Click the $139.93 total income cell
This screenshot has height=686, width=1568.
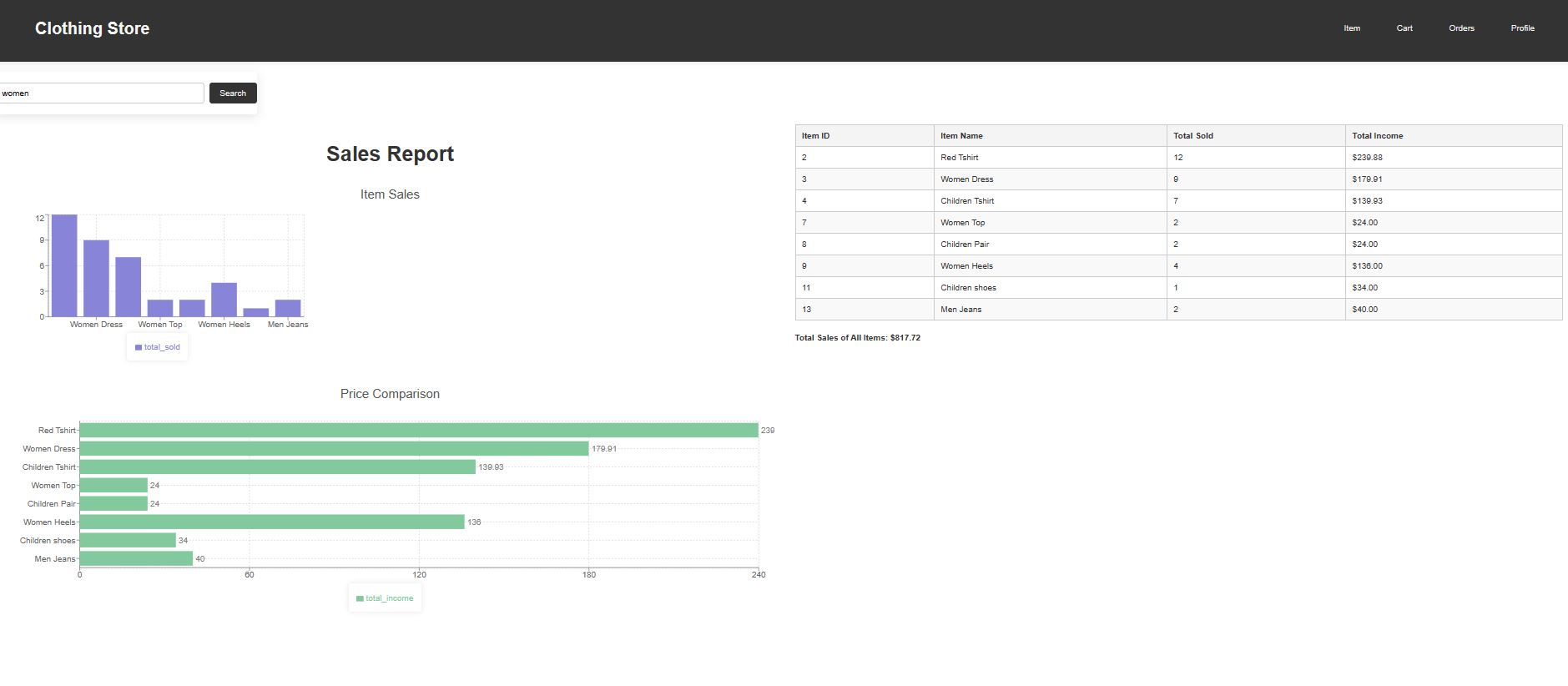point(1454,201)
